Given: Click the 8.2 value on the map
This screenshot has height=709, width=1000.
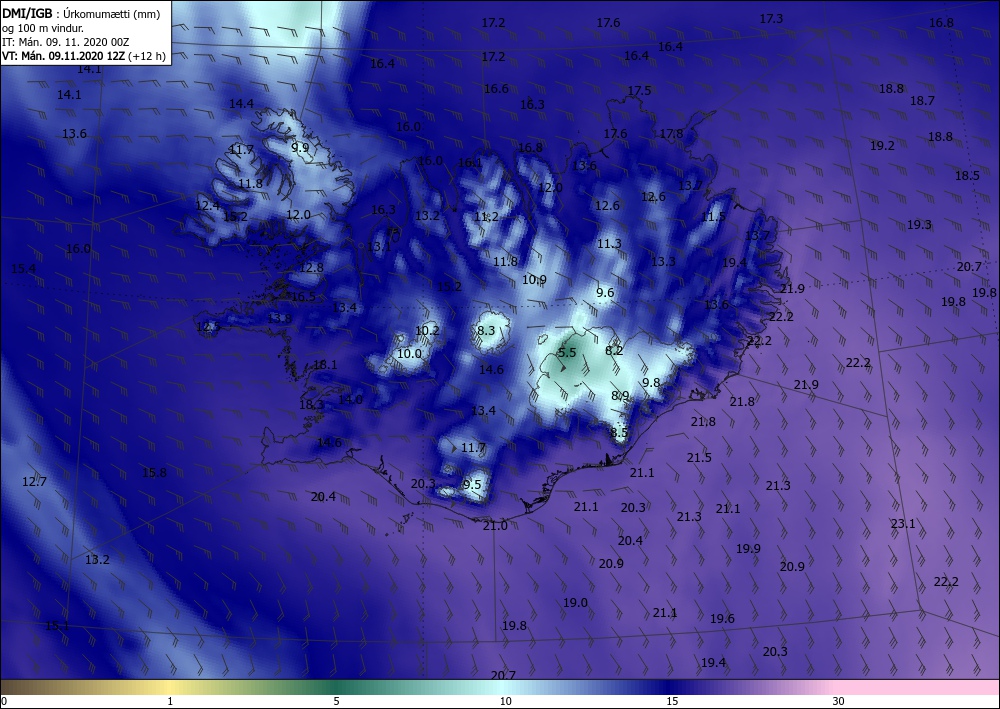Looking at the screenshot, I should (x=614, y=350).
